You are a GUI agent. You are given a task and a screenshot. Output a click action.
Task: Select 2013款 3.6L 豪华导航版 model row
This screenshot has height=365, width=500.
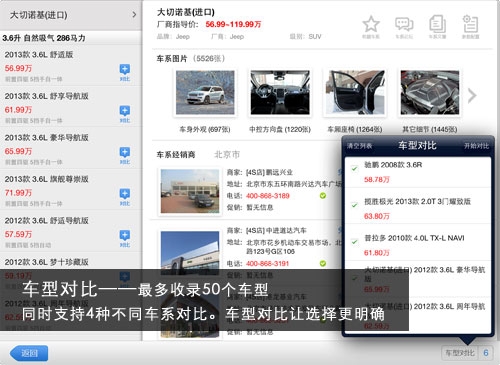[x=71, y=149]
